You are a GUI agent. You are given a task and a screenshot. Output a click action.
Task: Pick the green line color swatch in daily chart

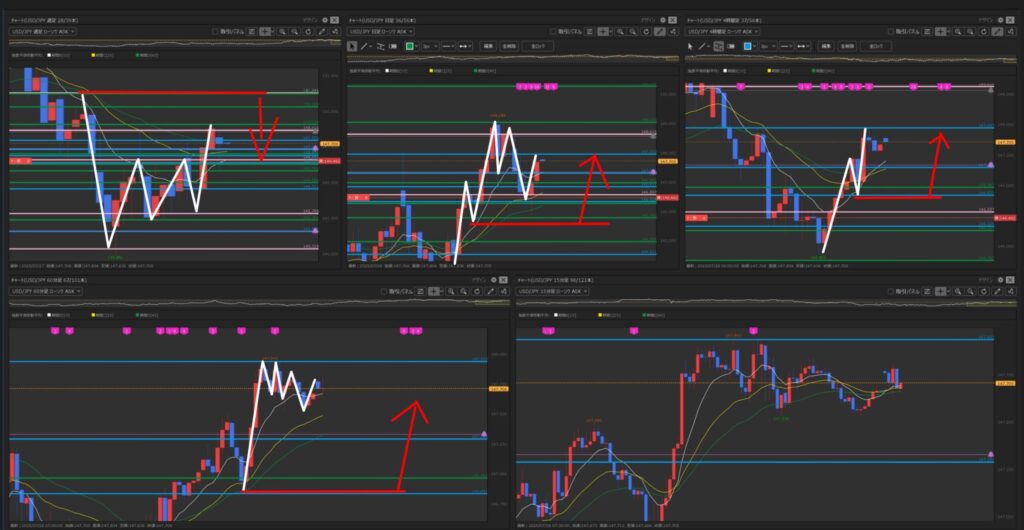pyautogui.click(x=409, y=46)
